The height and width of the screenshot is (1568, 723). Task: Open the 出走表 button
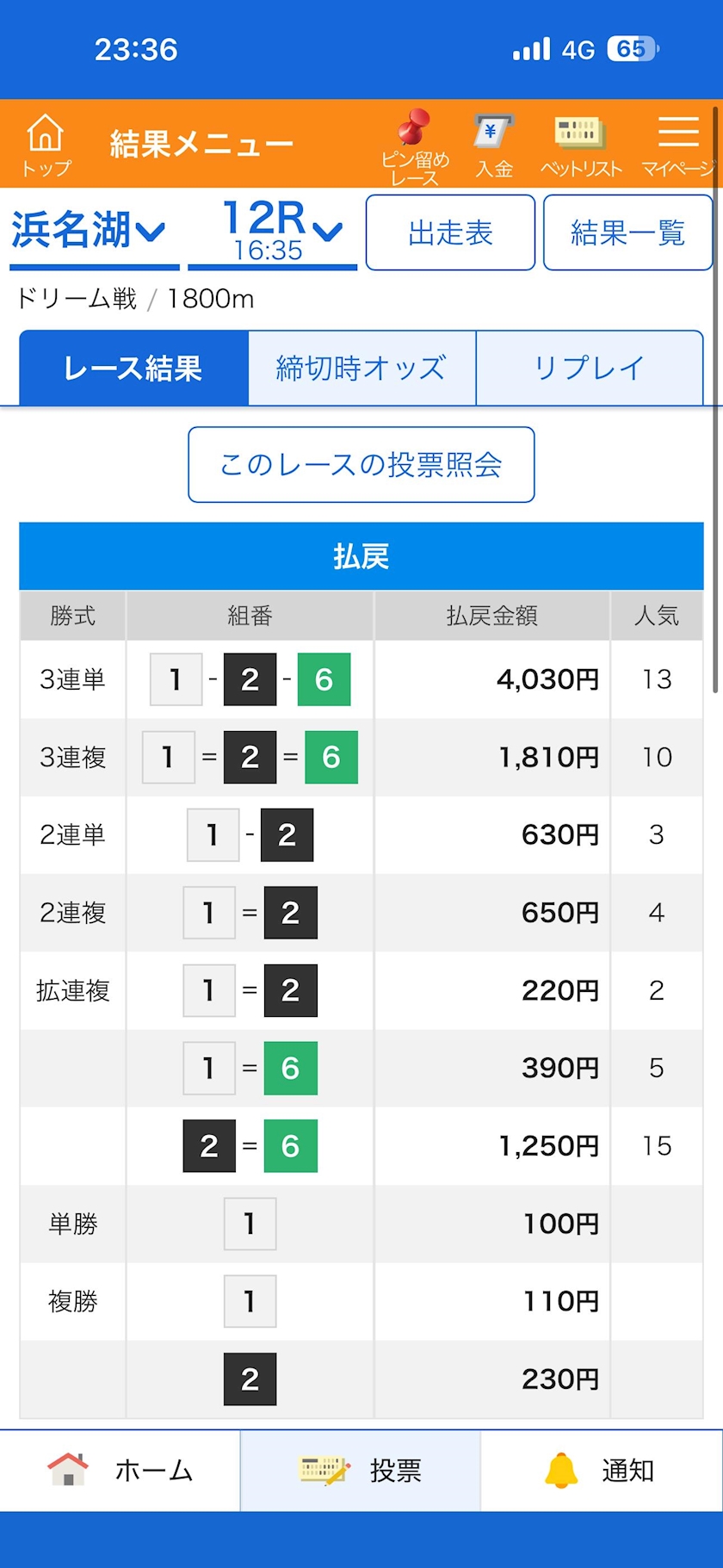coord(450,232)
